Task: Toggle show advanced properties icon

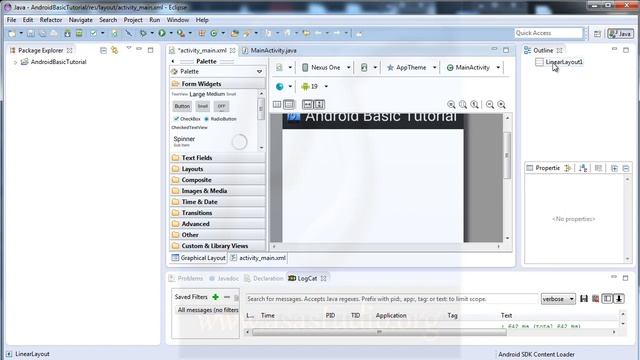Action: [598, 168]
